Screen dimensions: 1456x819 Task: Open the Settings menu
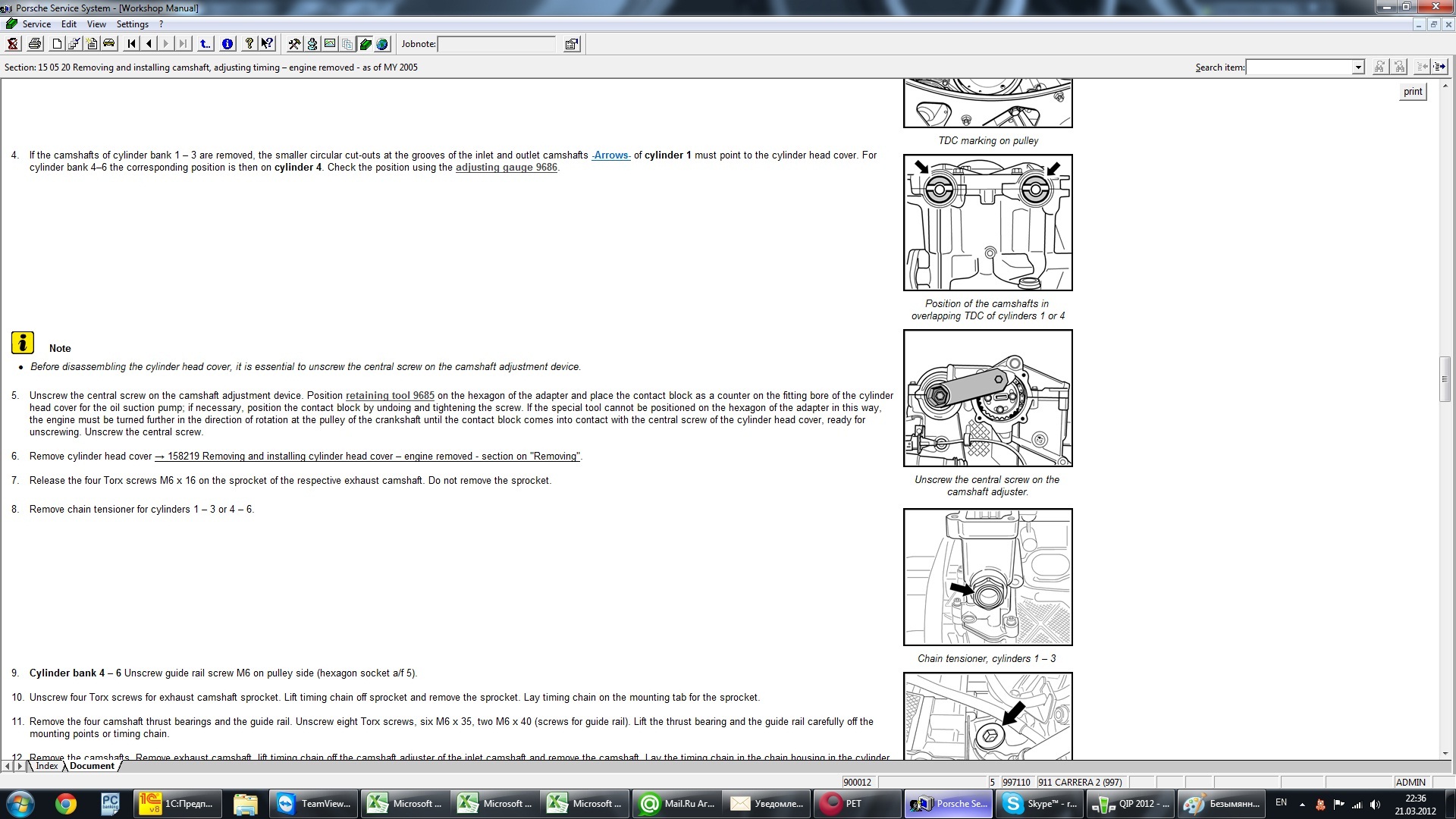[x=133, y=24]
